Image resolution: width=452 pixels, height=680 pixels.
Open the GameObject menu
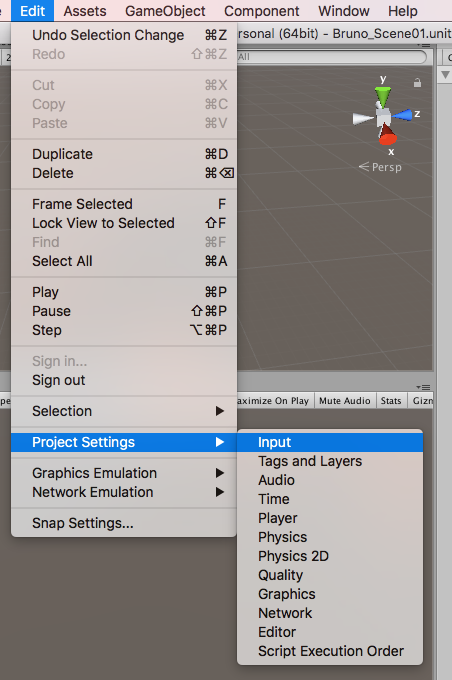[x=165, y=11]
